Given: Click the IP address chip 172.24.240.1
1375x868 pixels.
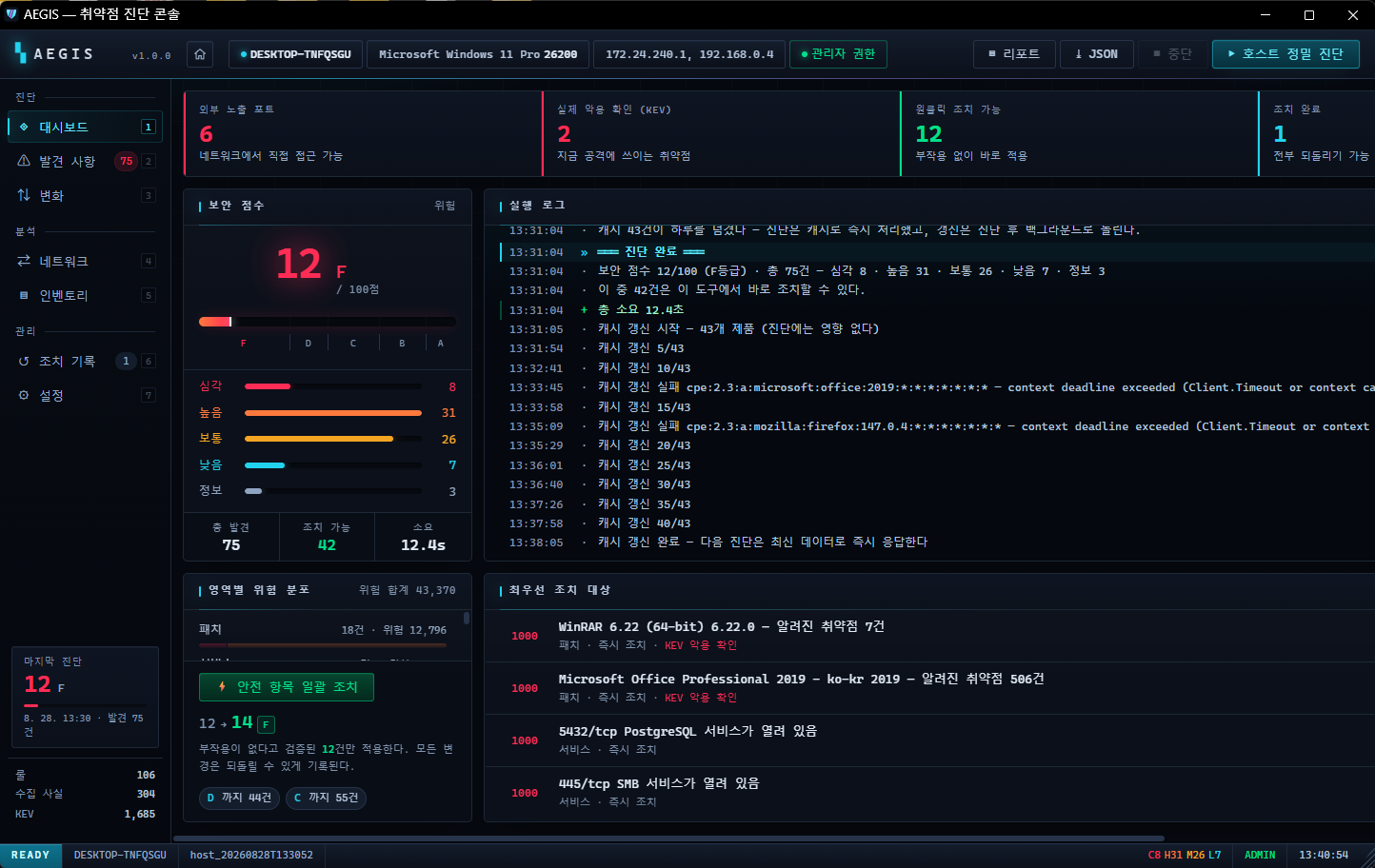Looking at the screenshot, I should [x=689, y=54].
